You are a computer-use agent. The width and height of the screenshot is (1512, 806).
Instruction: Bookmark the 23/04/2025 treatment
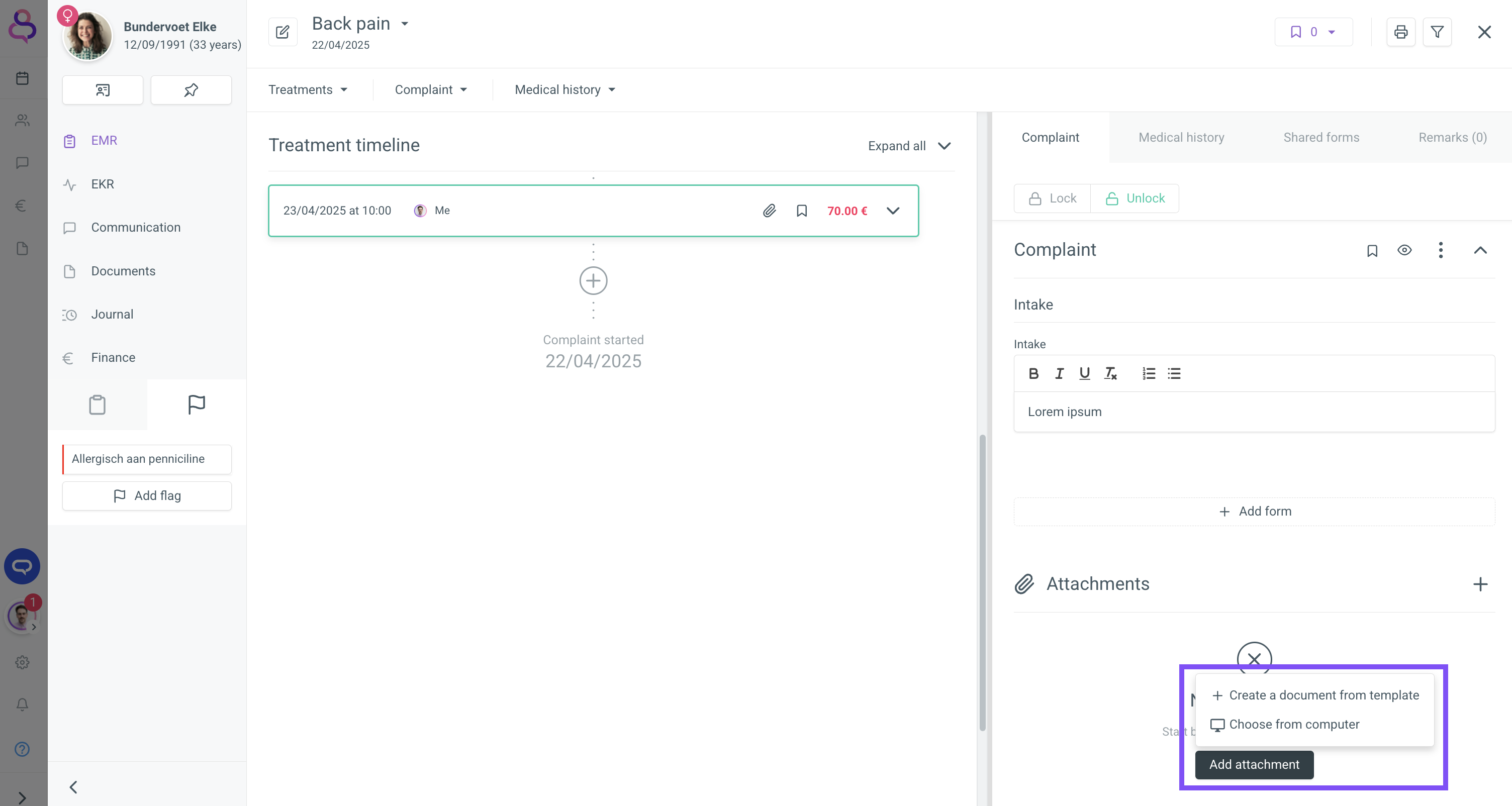pyautogui.click(x=802, y=211)
